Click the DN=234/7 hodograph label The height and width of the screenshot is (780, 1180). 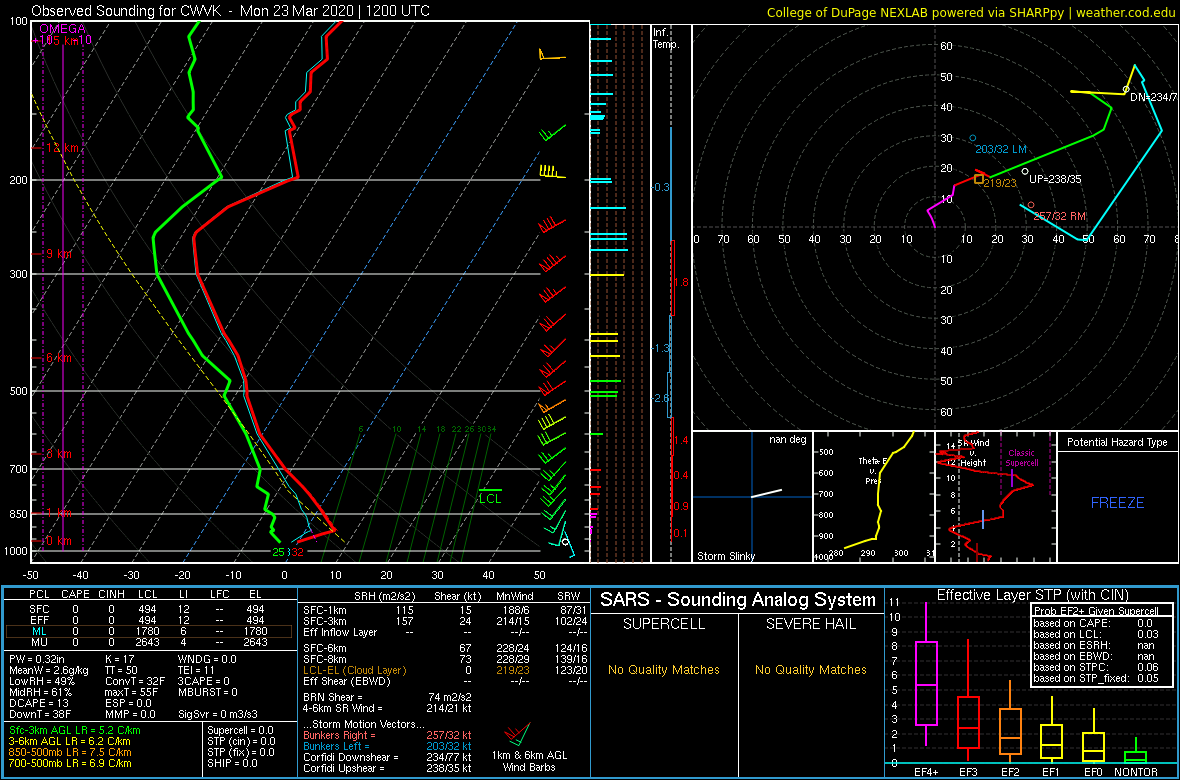point(1154,98)
